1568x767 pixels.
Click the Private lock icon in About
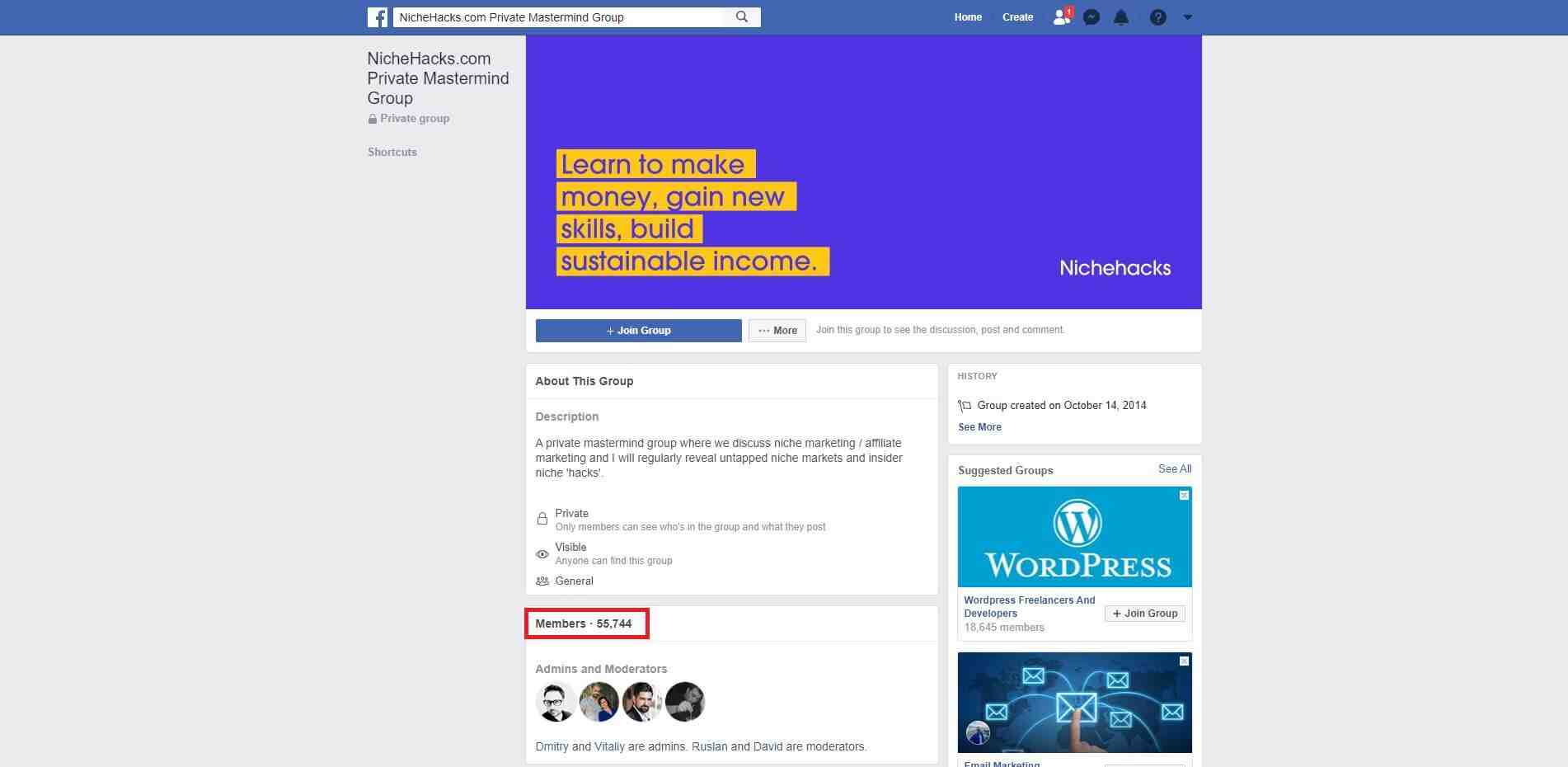coord(542,519)
